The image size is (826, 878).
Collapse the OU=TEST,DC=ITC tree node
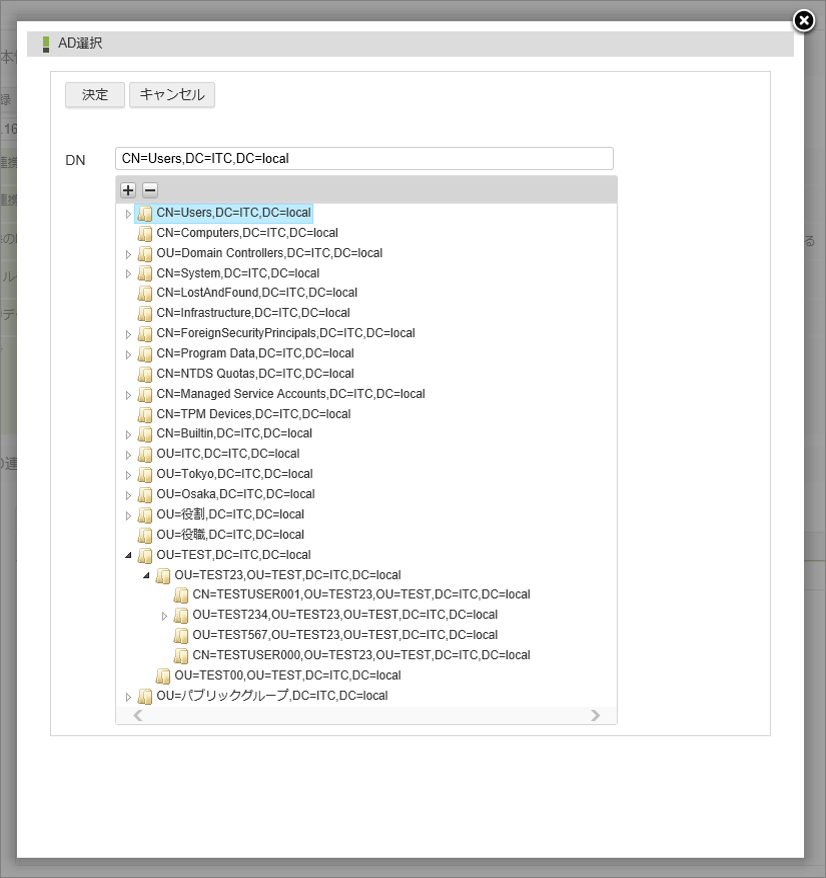pyautogui.click(x=128, y=555)
